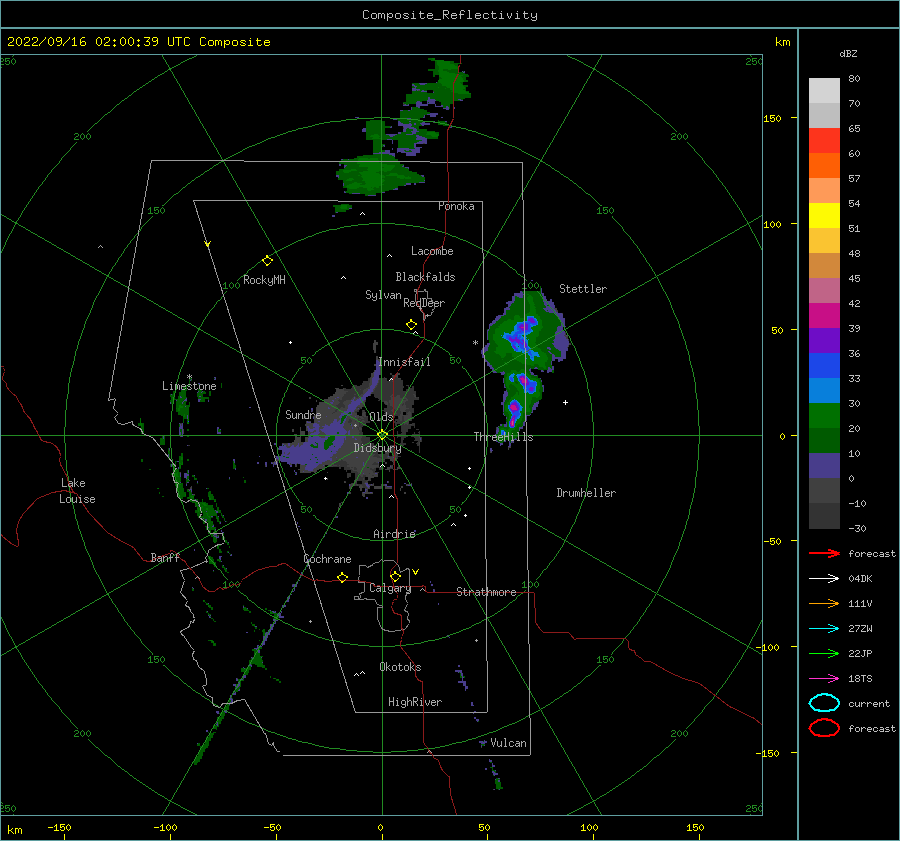This screenshot has height=841, width=900.
Task: Click the Blackfalds town label
Action: click(425, 277)
